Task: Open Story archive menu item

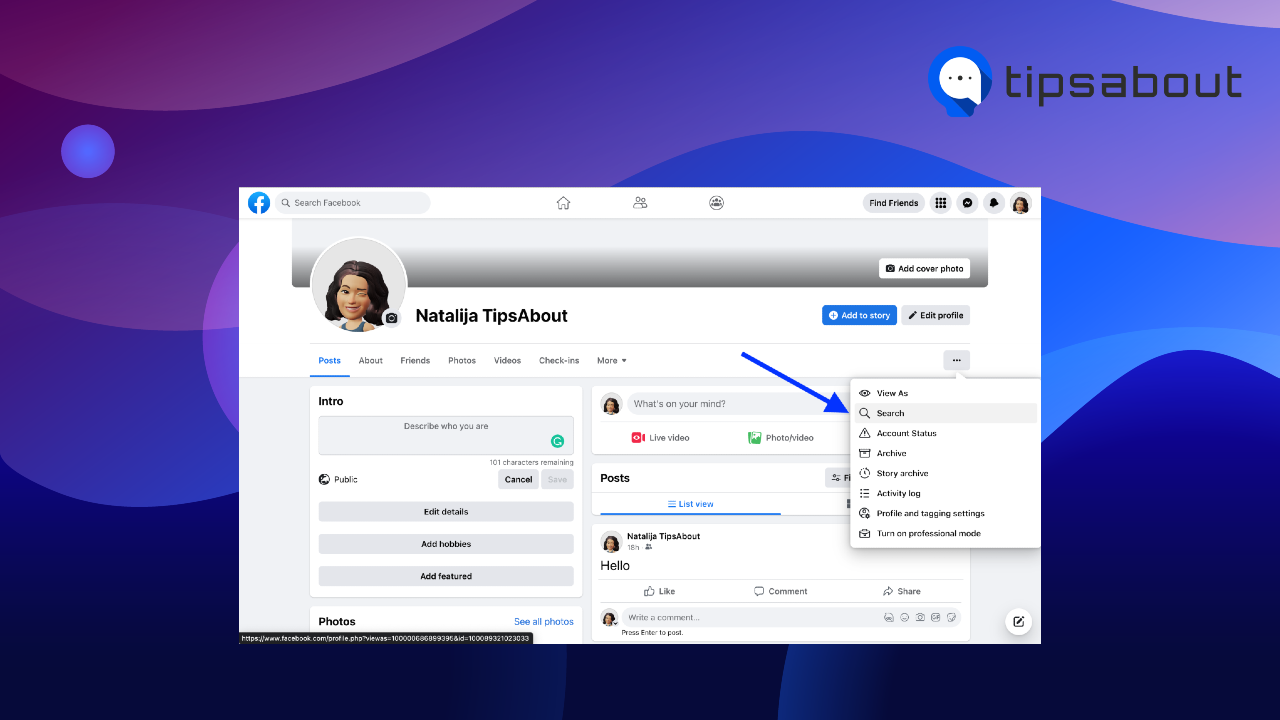Action: (x=945, y=473)
